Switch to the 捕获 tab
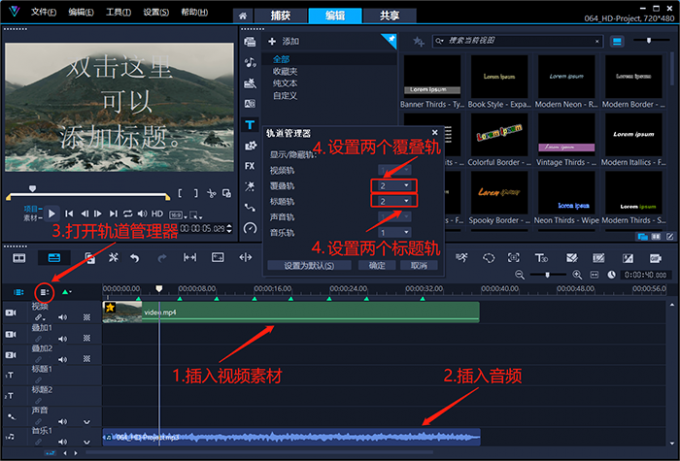The image size is (680, 461). point(281,16)
